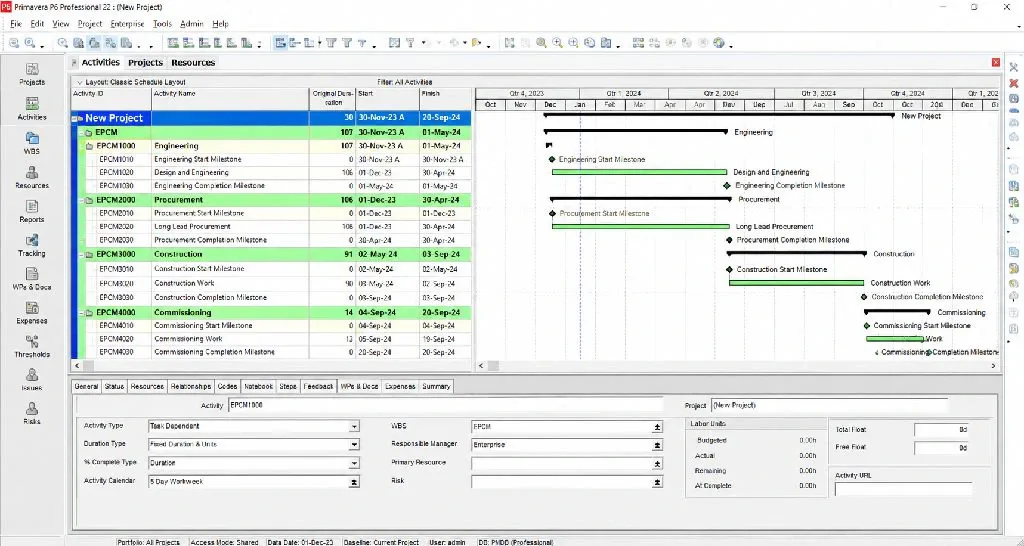1024x546 pixels.
Task: Open the Steps details tab
Action: coord(288,387)
